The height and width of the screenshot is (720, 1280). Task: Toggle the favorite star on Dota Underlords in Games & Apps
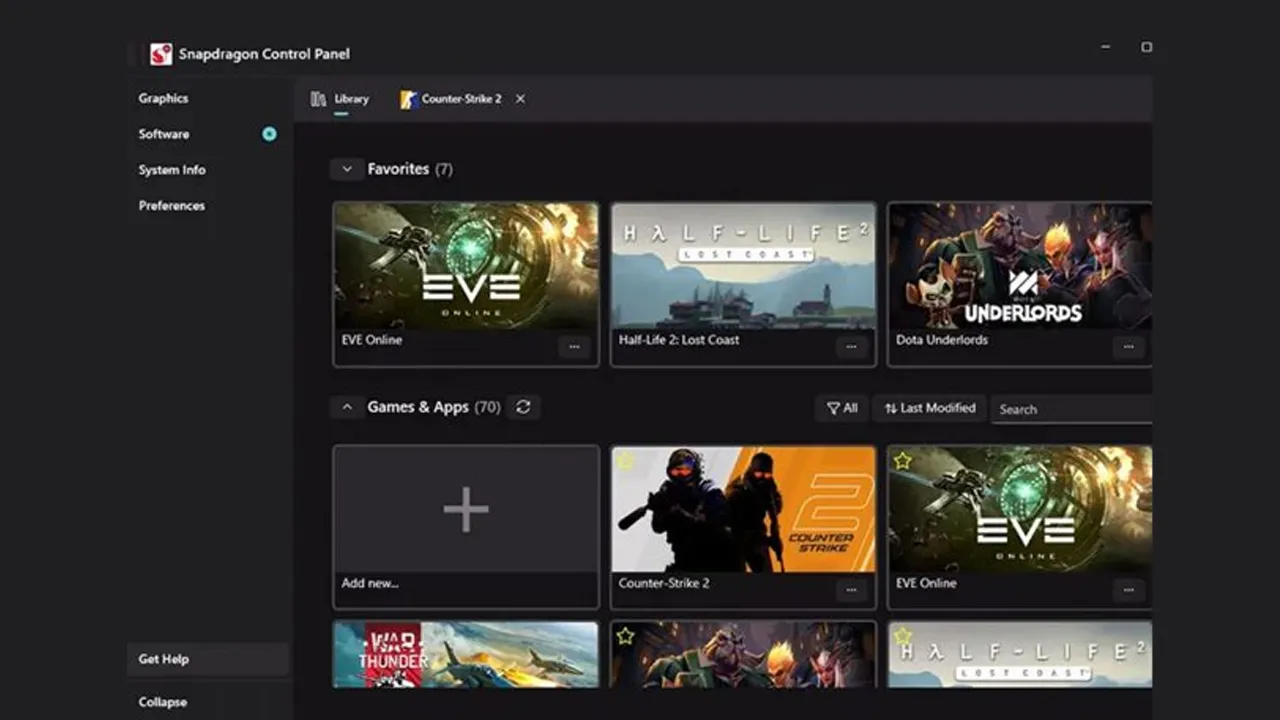(x=626, y=636)
